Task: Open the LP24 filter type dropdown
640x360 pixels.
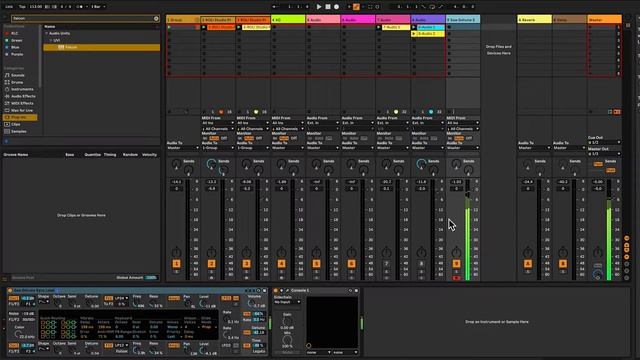Action: click(121, 298)
